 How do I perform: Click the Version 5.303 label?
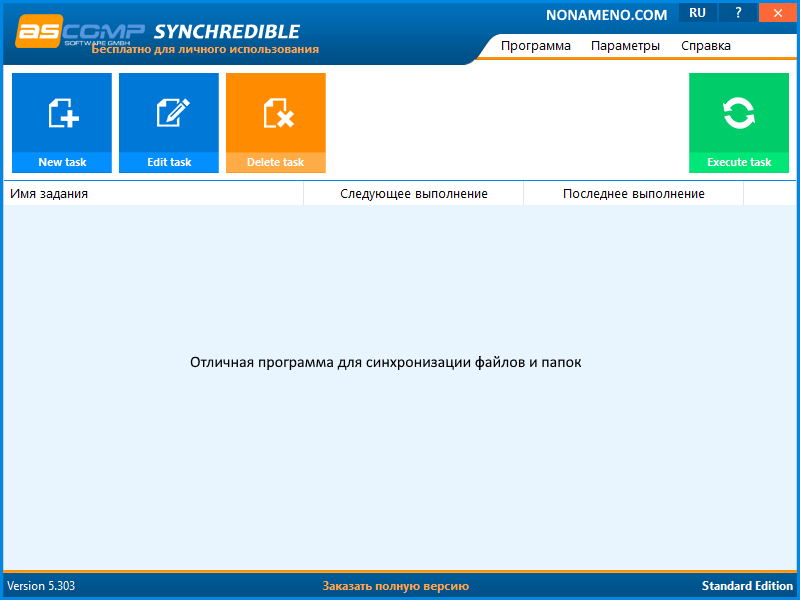(x=41, y=586)
